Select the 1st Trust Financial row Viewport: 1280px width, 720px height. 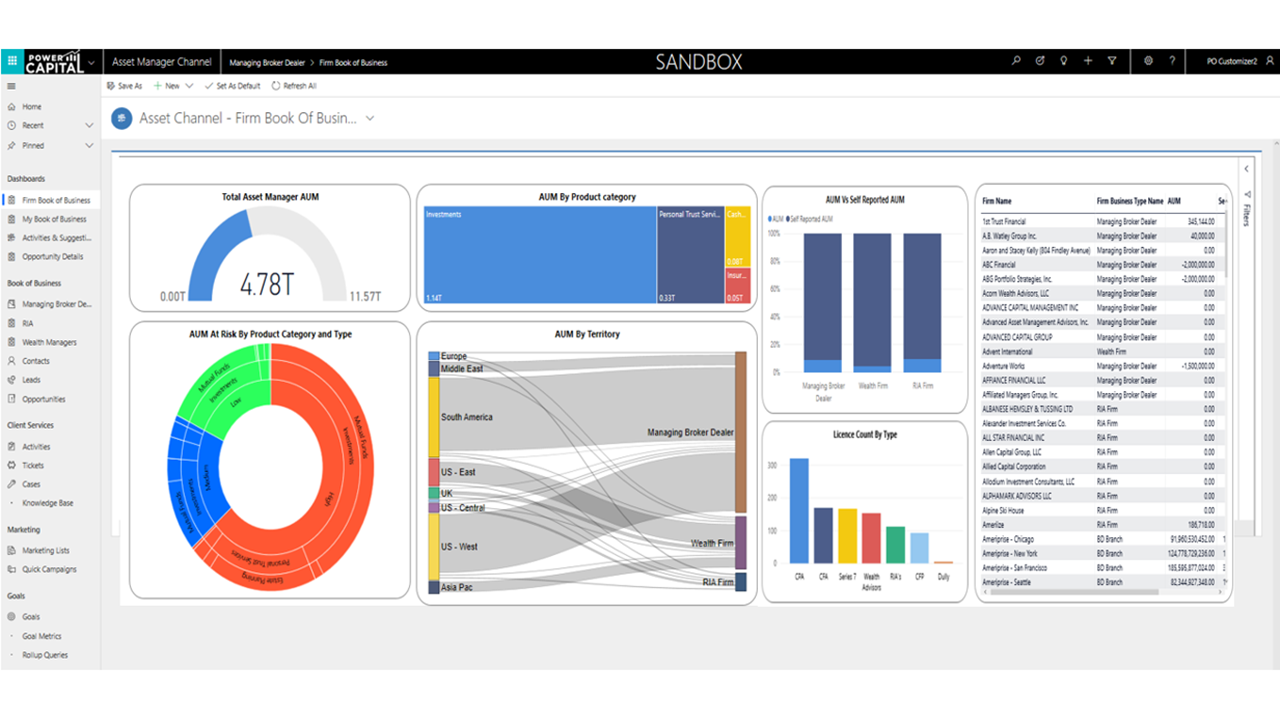tap(1104, 222)
